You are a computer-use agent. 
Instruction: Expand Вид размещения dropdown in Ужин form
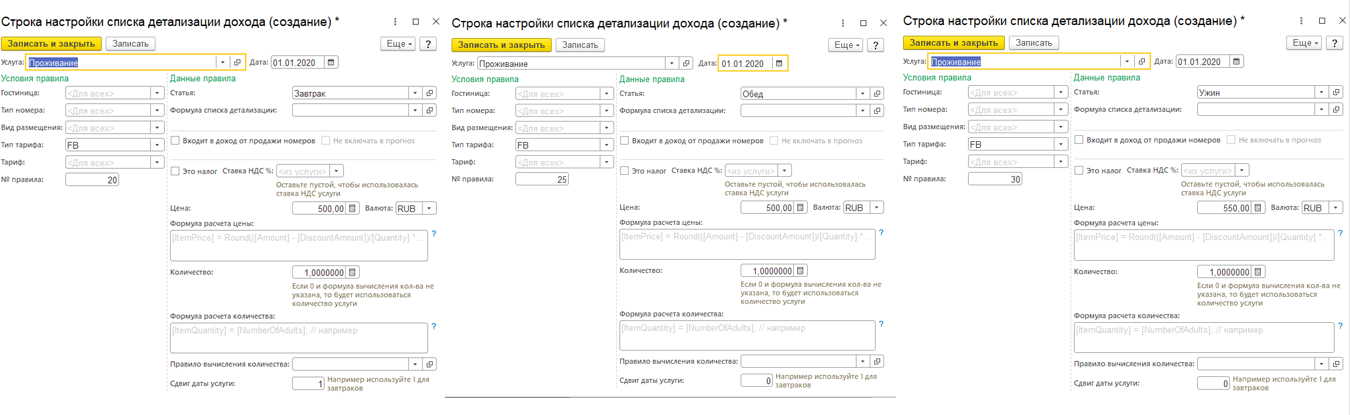click(1061, 127)
